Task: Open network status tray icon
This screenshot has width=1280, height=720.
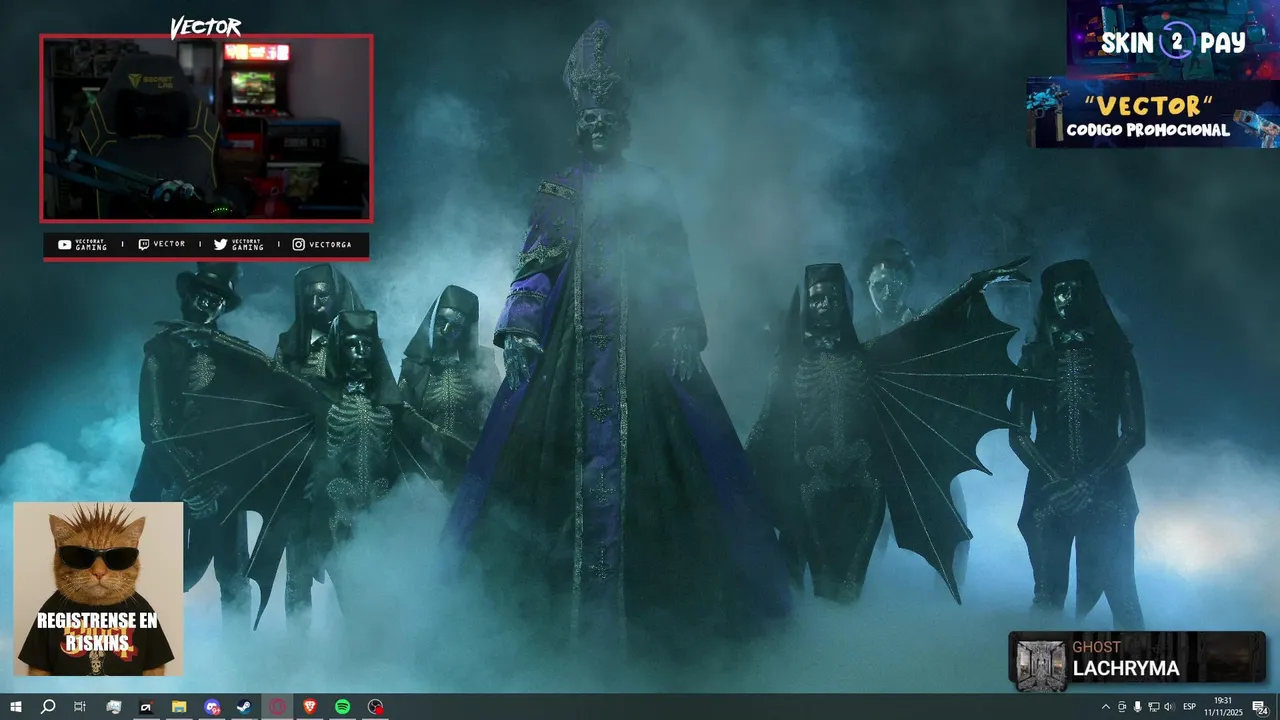Action: click(1153, 707)
